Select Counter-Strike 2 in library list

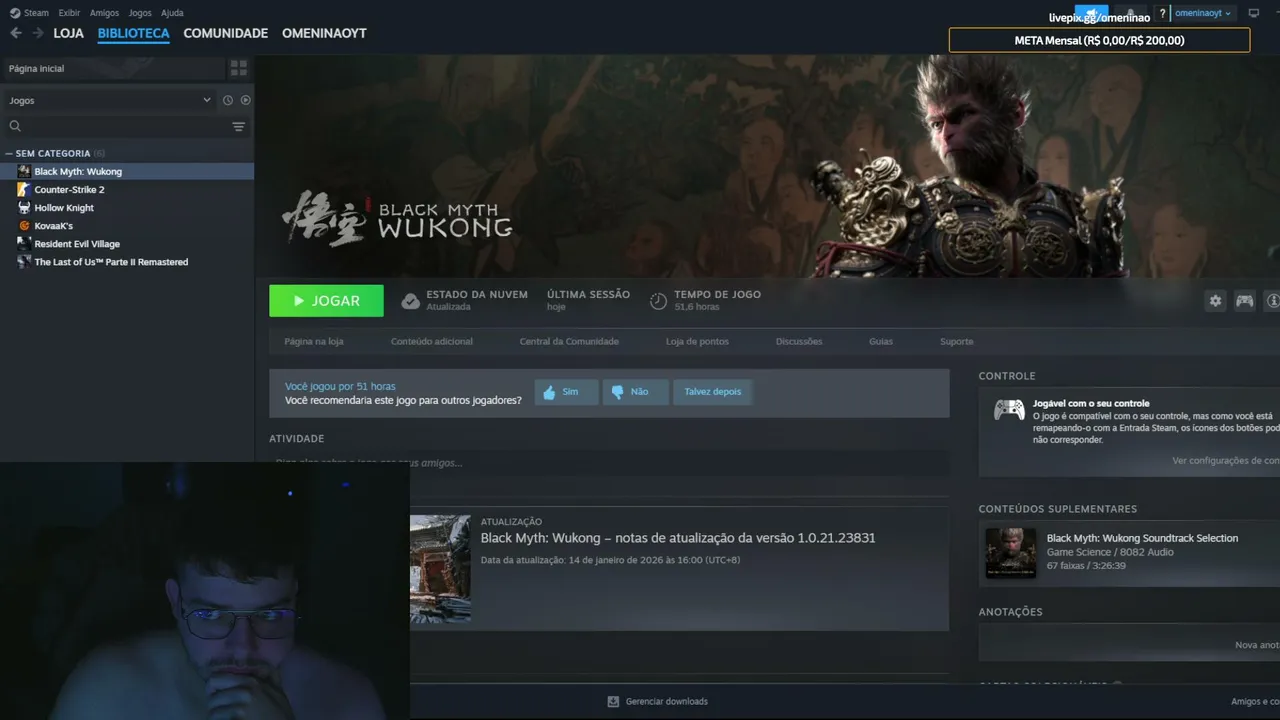[x=127, y=190]
